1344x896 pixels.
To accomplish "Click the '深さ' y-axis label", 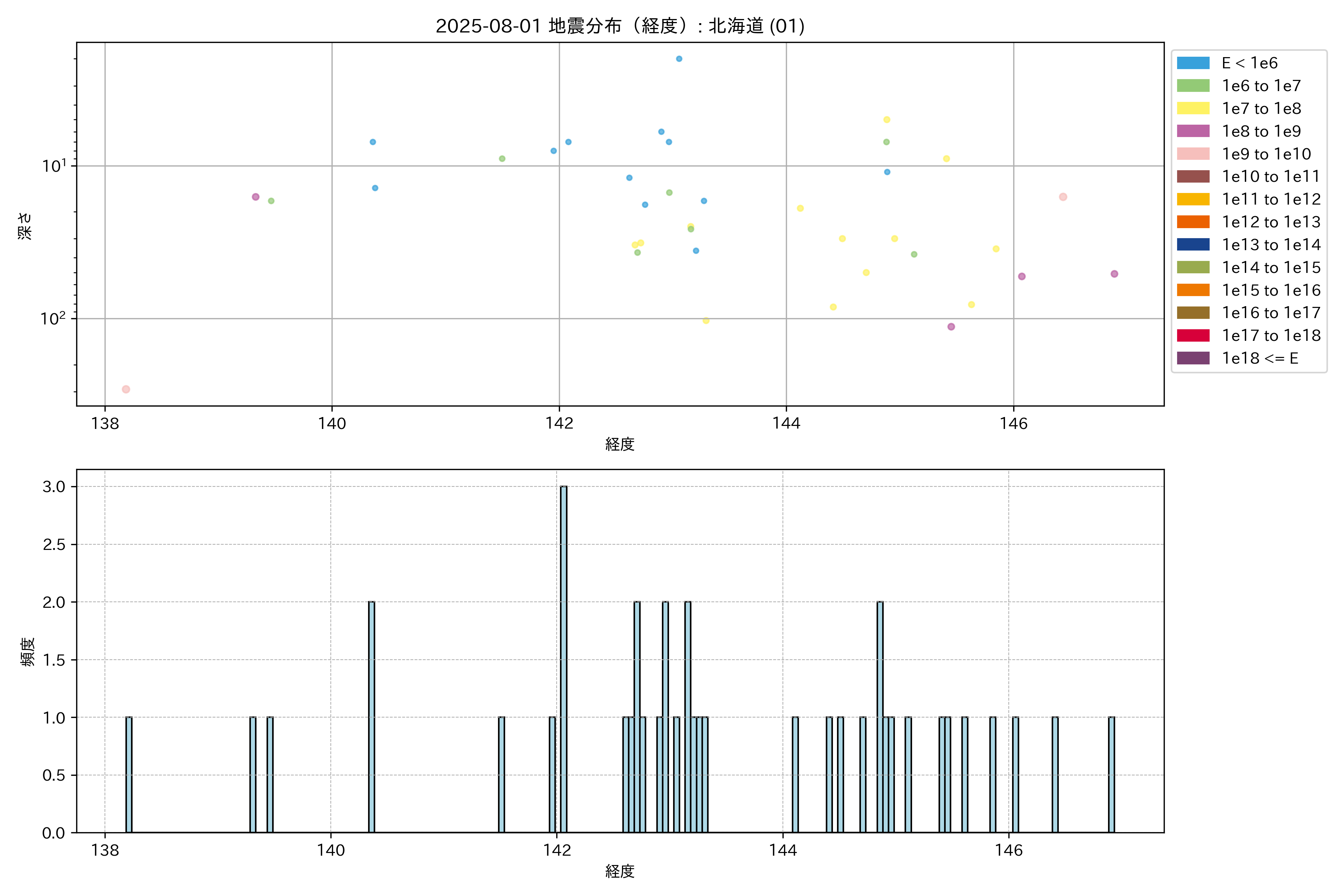I will click(25, 226).
